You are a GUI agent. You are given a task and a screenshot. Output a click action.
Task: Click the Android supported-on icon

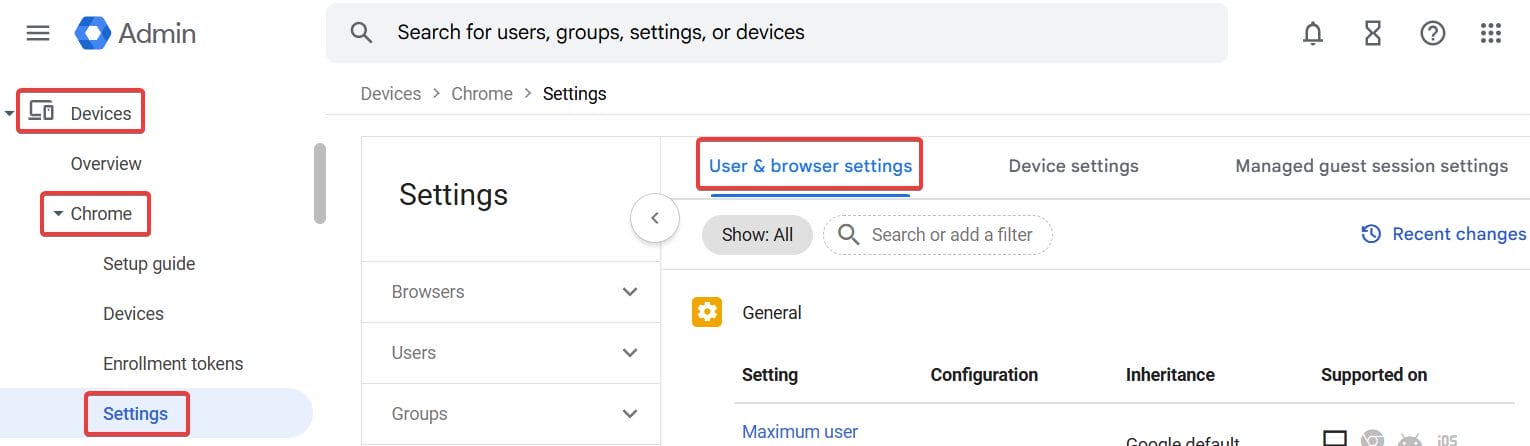(x=1410, y=438)
